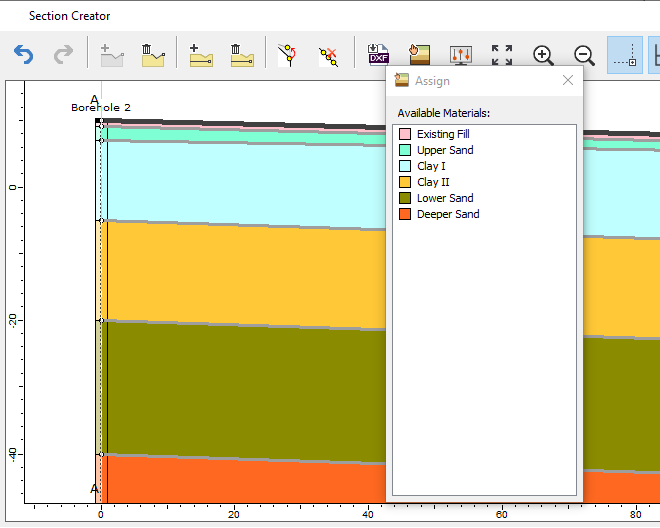Choose Clay I from Available Materials

431,166
